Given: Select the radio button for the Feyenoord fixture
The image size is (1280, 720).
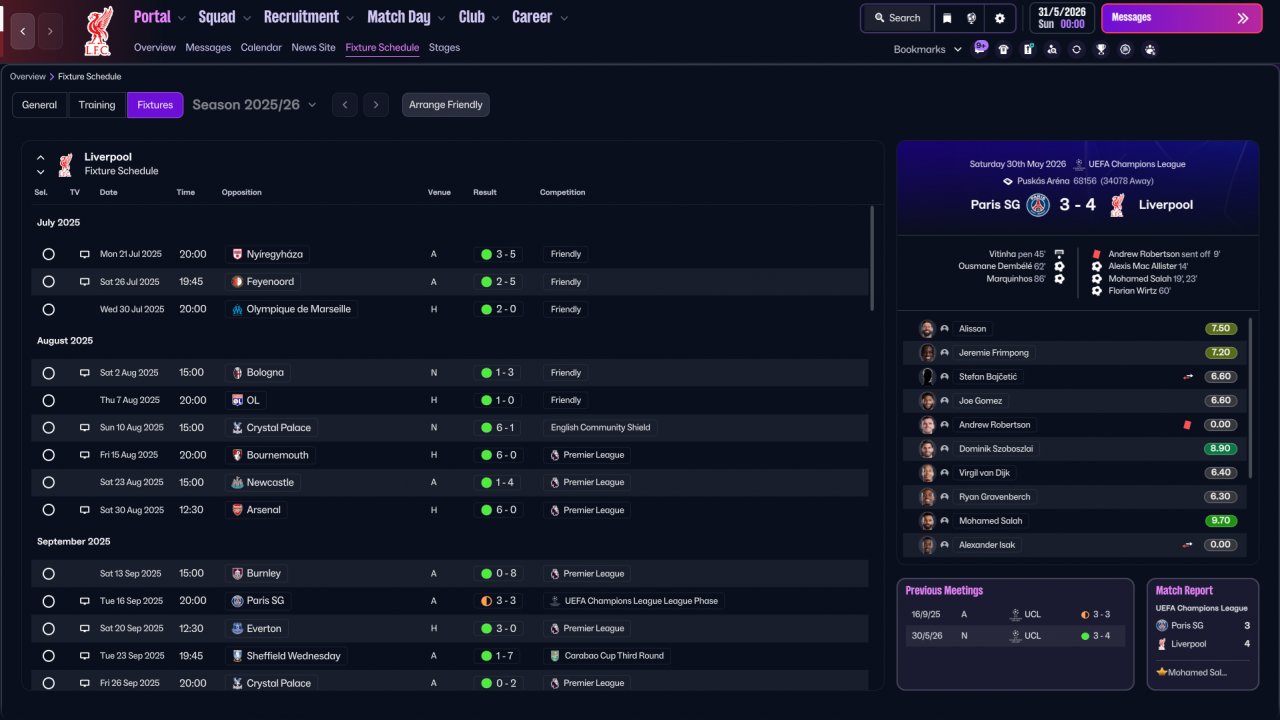Looking at the screenshot, I should (48, 282).
